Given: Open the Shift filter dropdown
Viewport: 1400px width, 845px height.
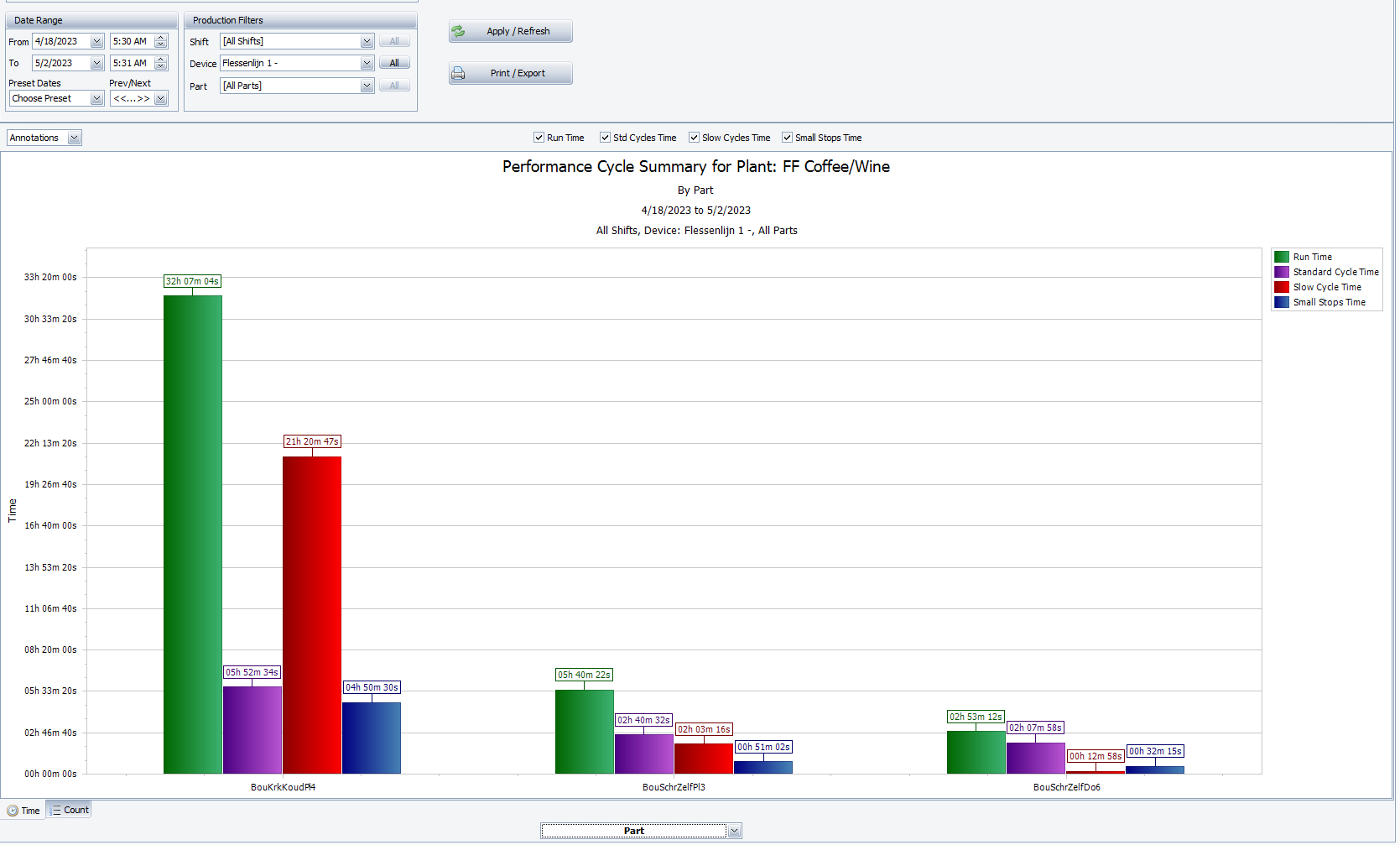Looking at the screenshot, I should coord(367,40).
